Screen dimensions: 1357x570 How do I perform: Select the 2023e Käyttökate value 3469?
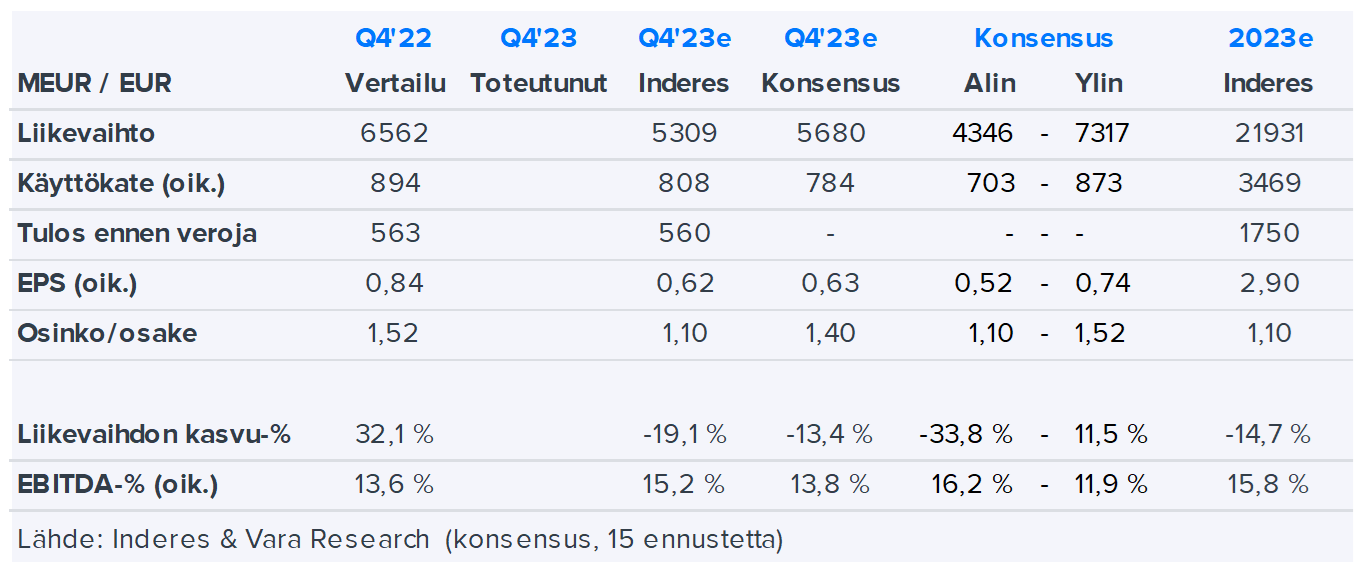coord(1268,183)
